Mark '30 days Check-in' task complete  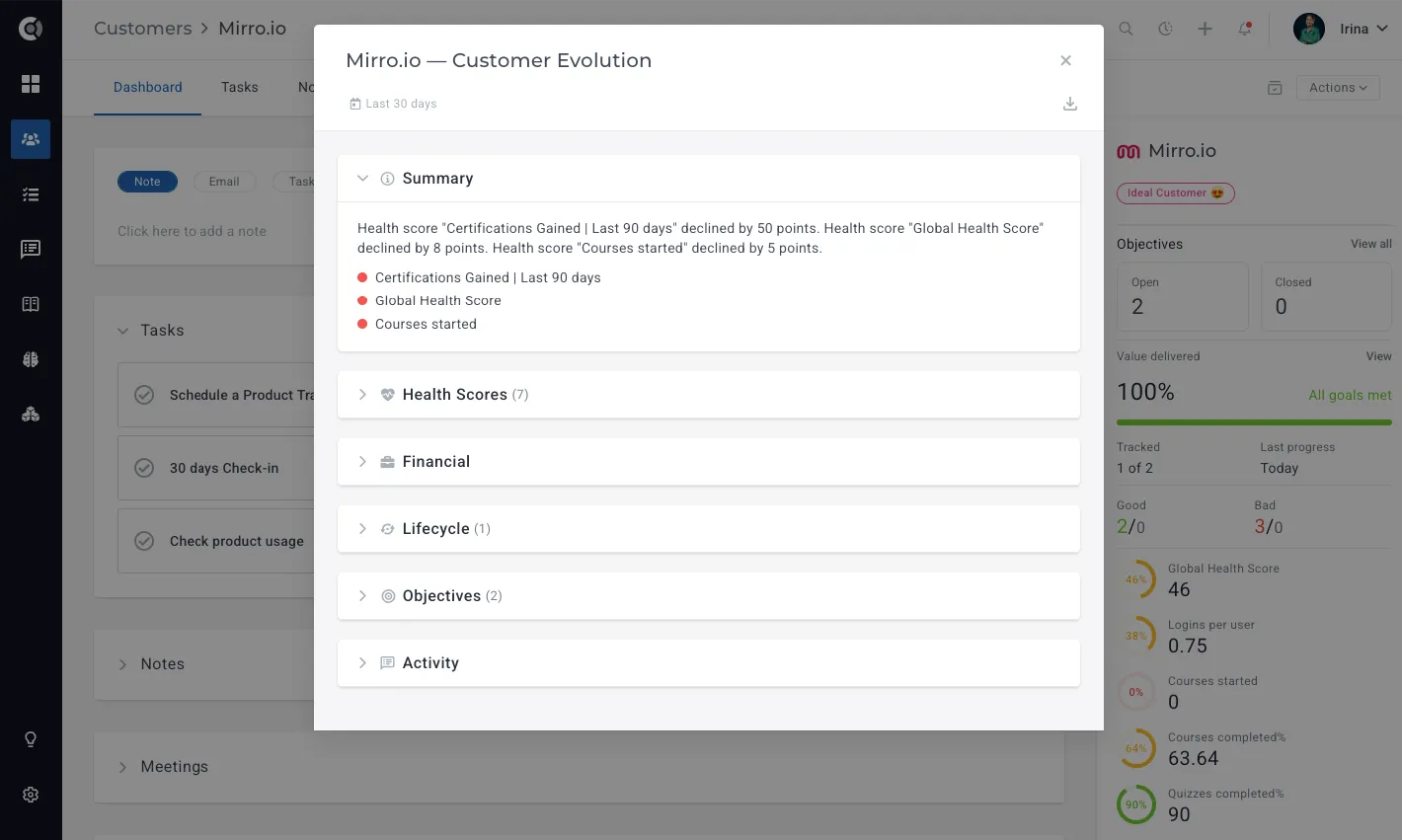(144, 468)
